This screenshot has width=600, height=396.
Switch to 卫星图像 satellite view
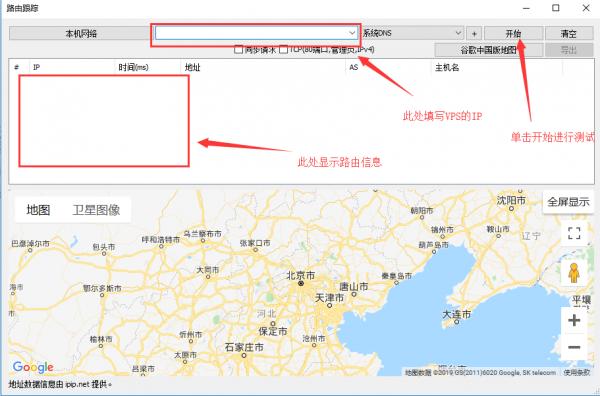[x=96, y=210]
